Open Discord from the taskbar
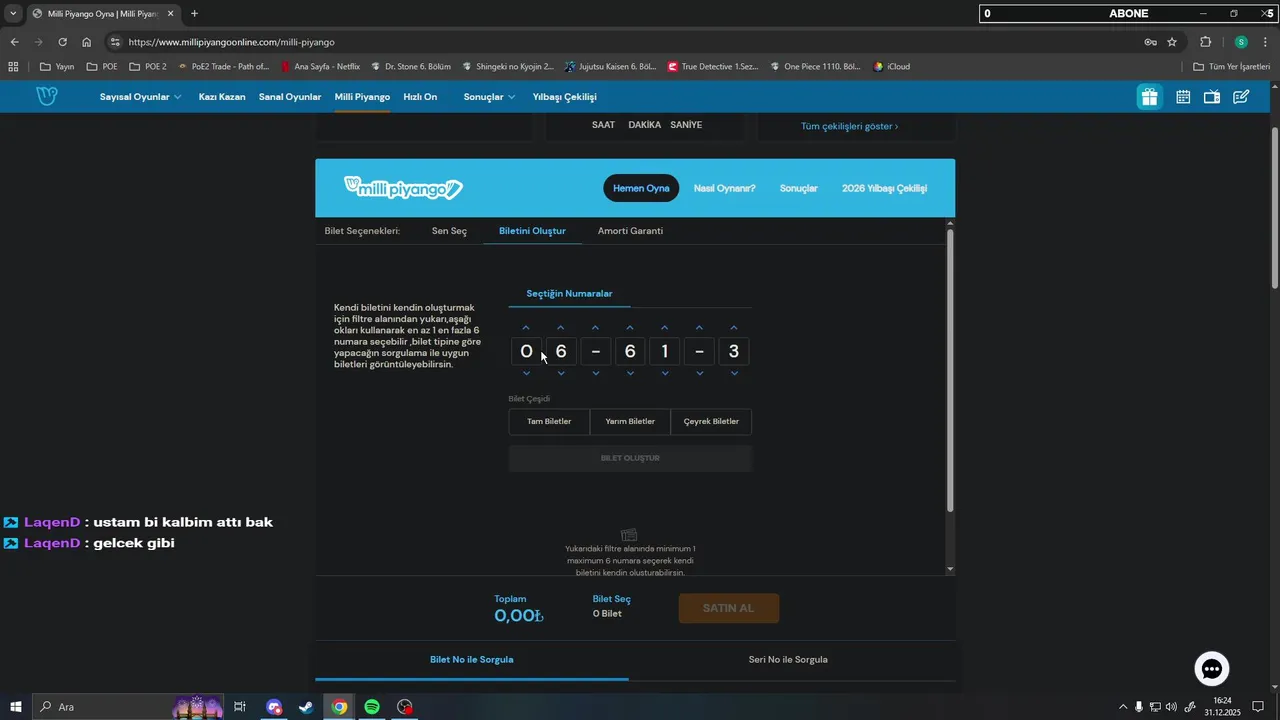Viewport: 1280px width, 720px height. pyautogui.click(x=274, y=707)
